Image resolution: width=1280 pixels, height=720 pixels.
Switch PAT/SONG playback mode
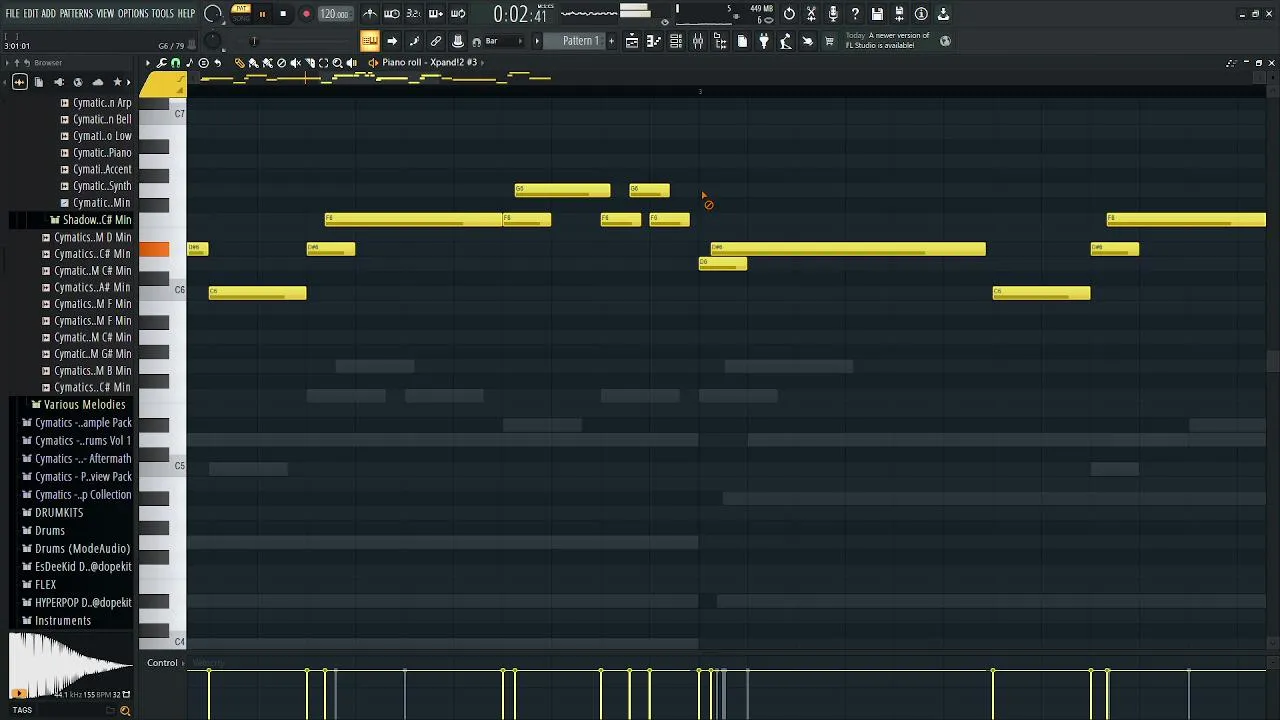point(241,14)
